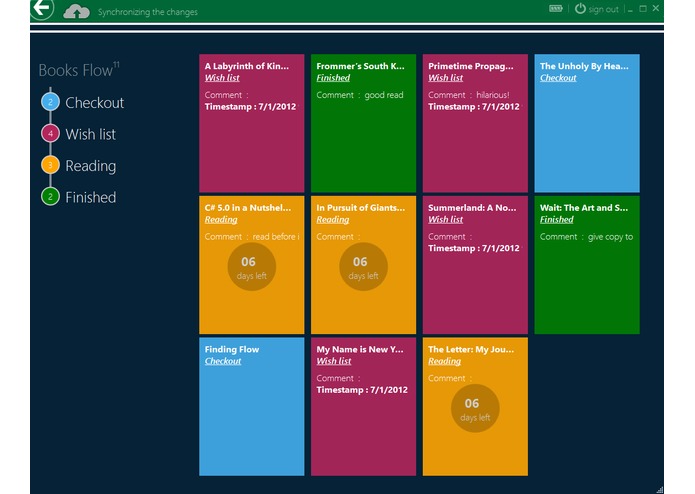The height and width of the screenshot is (494, 695).
Task: Click 'read before i' comment on C# tile
Action: coord(276,237)
